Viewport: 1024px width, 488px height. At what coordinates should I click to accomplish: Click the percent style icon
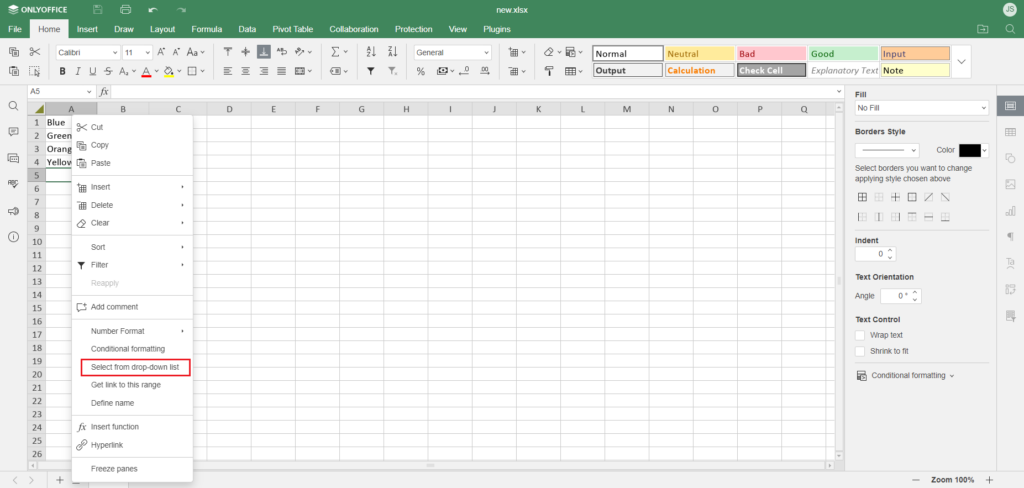421,71
